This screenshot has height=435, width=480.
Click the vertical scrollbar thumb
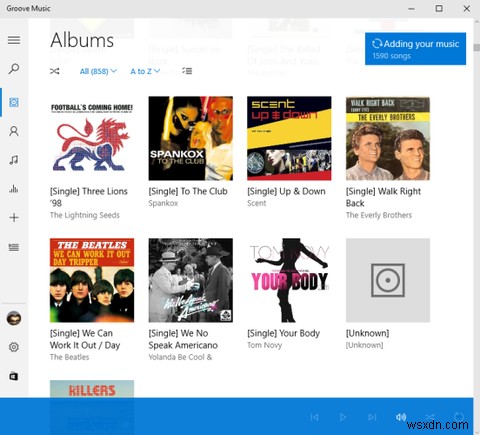477,47
